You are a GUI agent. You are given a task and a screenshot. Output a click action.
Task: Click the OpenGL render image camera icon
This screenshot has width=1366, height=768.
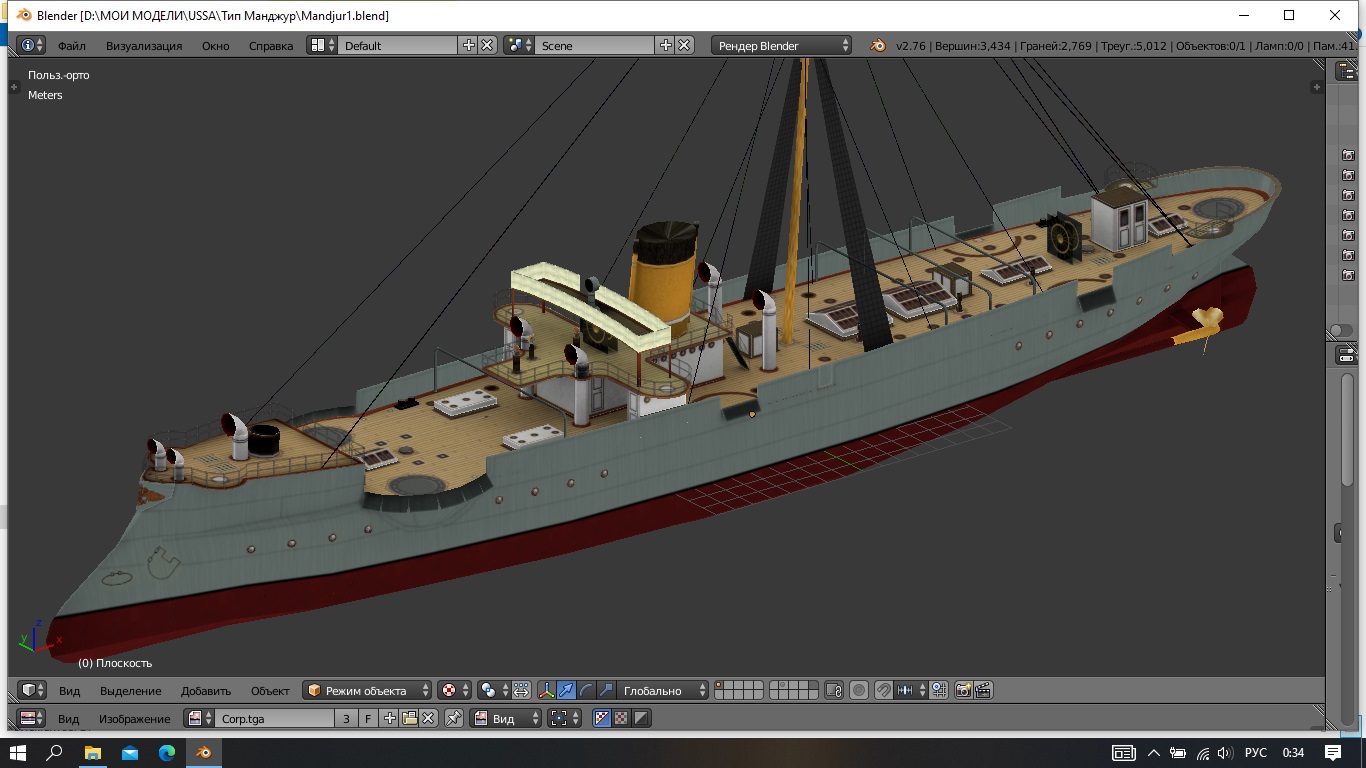coord(963,690)
